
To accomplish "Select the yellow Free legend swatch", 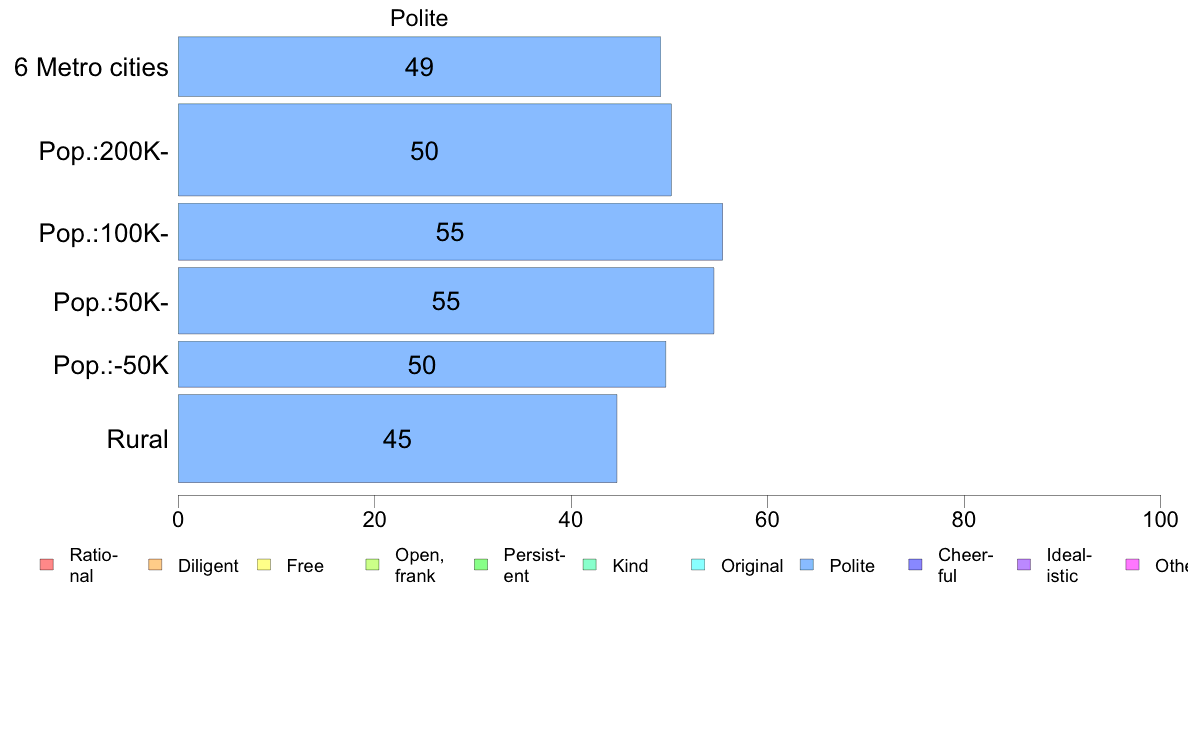I will pyautogui.click(x=264, y=565).
